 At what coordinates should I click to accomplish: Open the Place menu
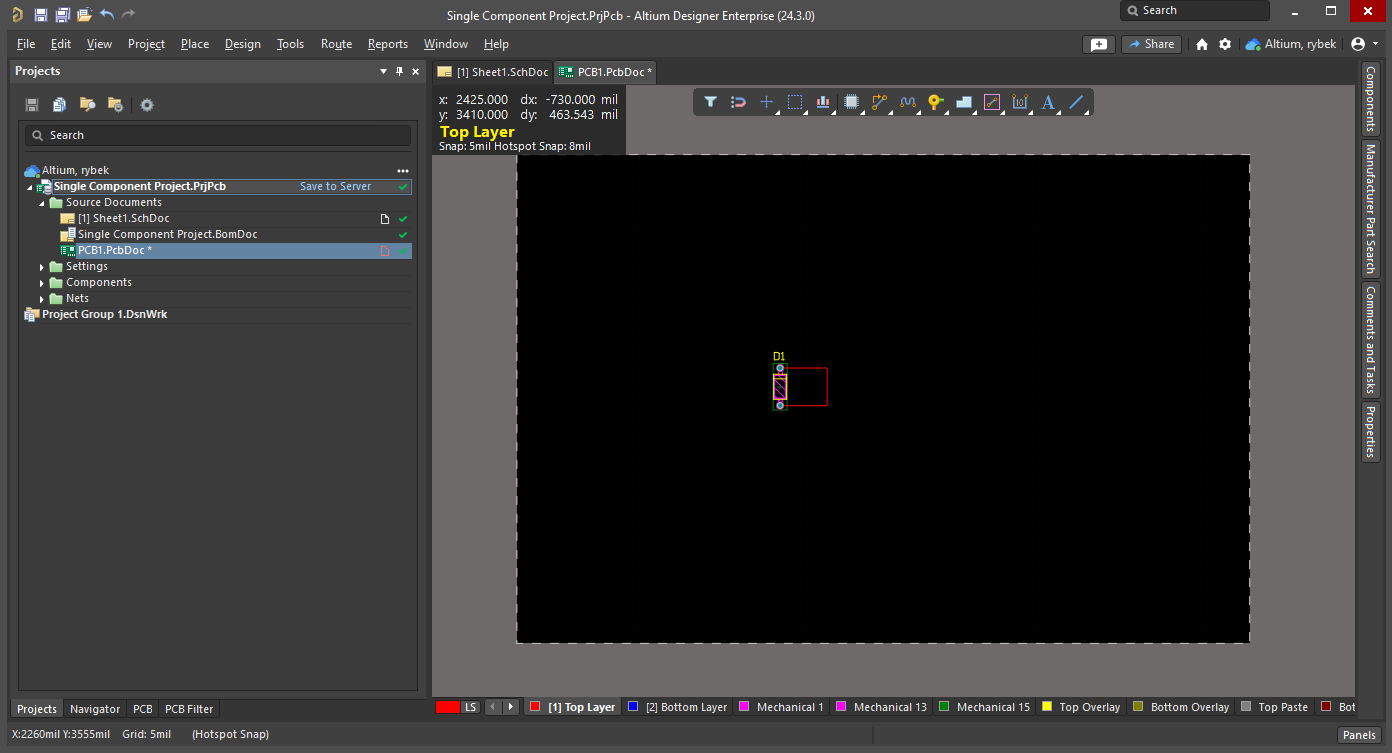coord(195,44)
